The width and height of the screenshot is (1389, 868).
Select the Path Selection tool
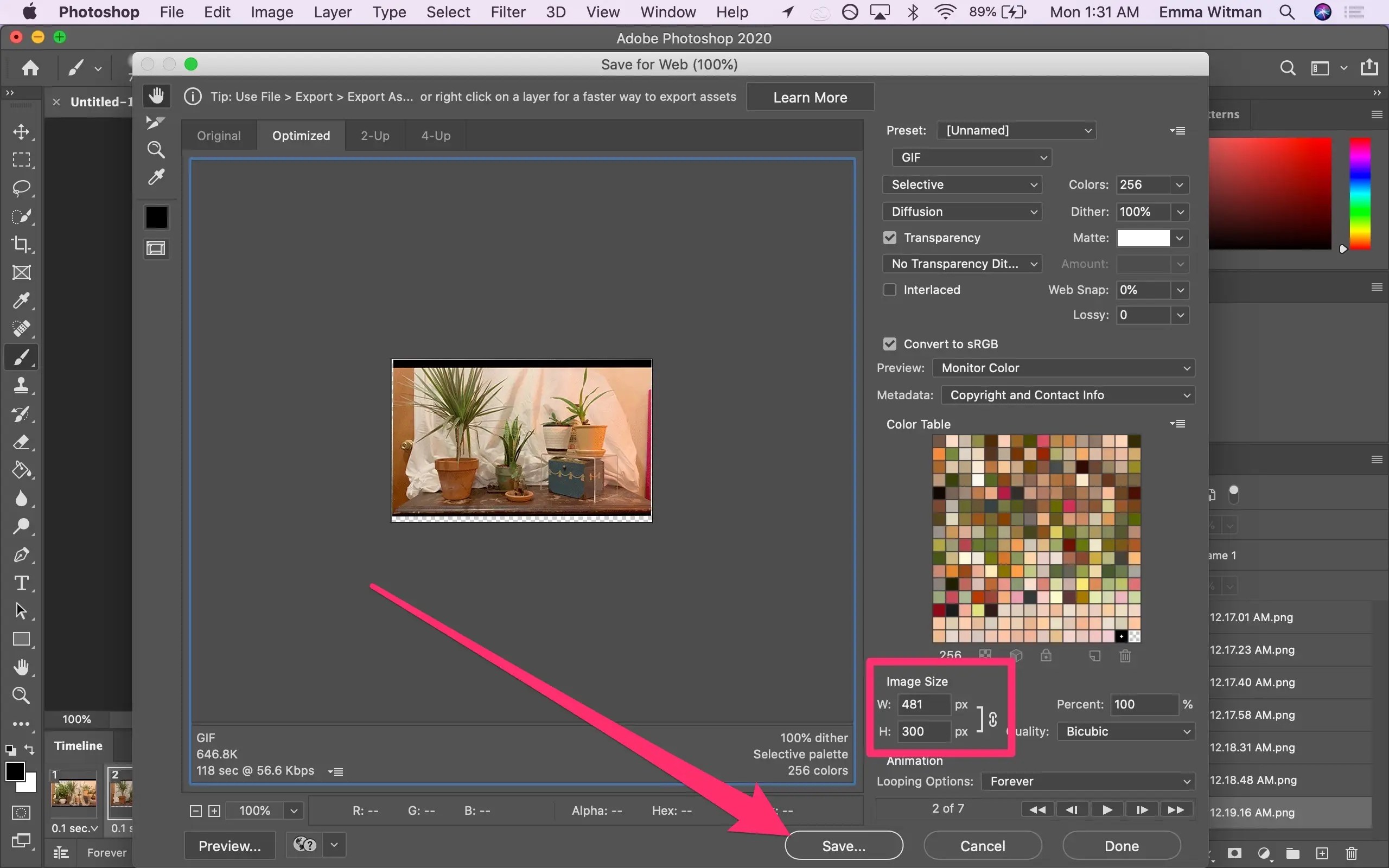pyautogui.click(x=21, y=611)
